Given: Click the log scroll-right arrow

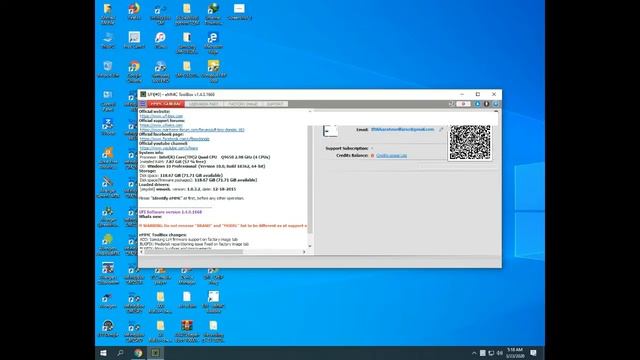Looking at the screenshot, I should pyautogui.click(x=304, y=252).
